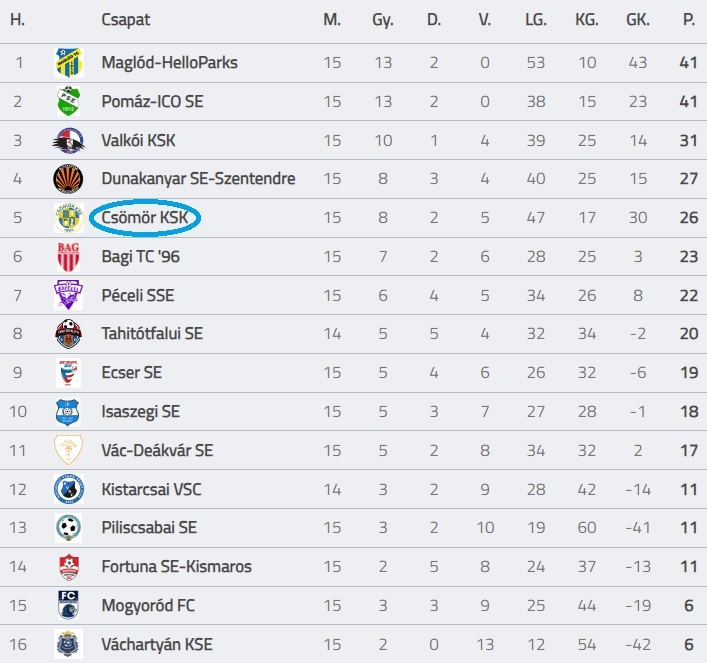Click the Mogyoród FC club crest
The width and height of the screenshot is (707, 663).
68,606
